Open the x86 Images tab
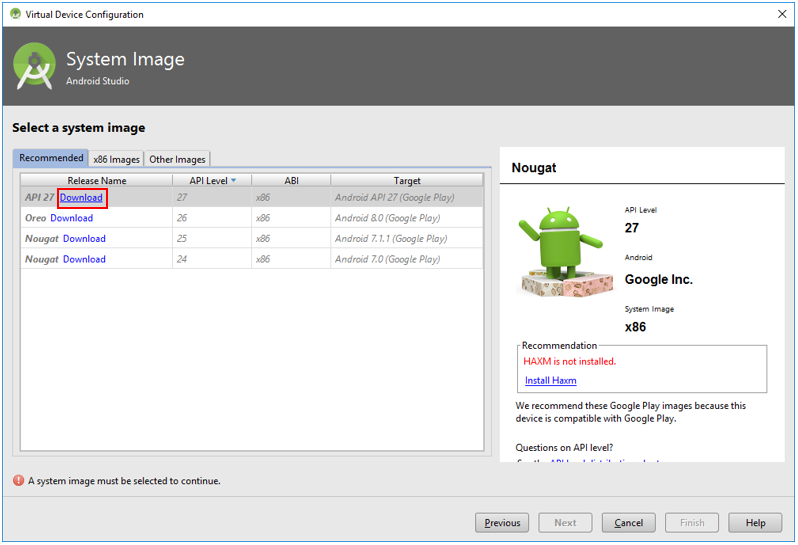 116,159
